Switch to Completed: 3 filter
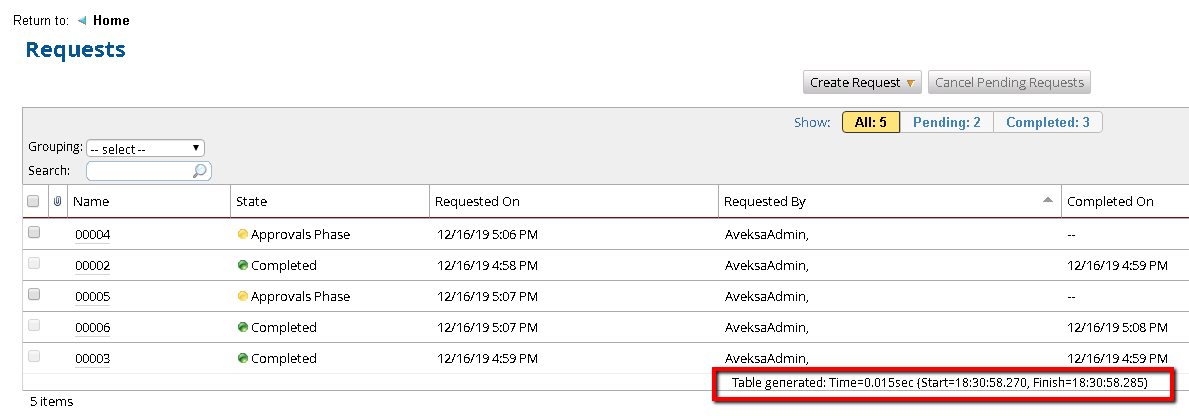The height and width of the screenshot is (416, 1189). (x=1048, y=122)
